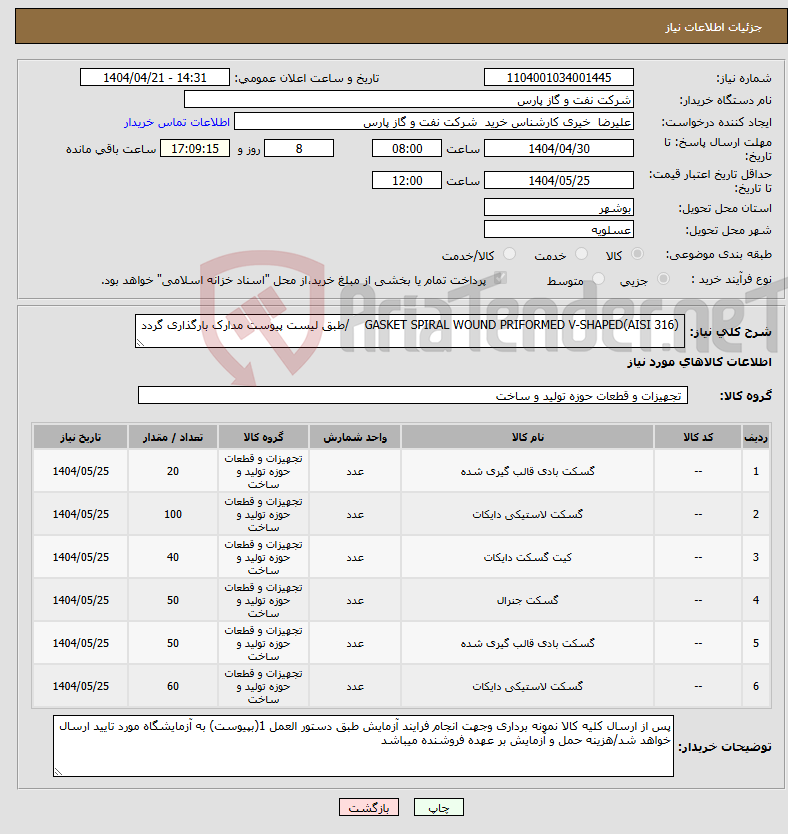Click the delivery city field عسلویه
The width and height of the screenshot is (788, 834).
[x=559, y=229]
